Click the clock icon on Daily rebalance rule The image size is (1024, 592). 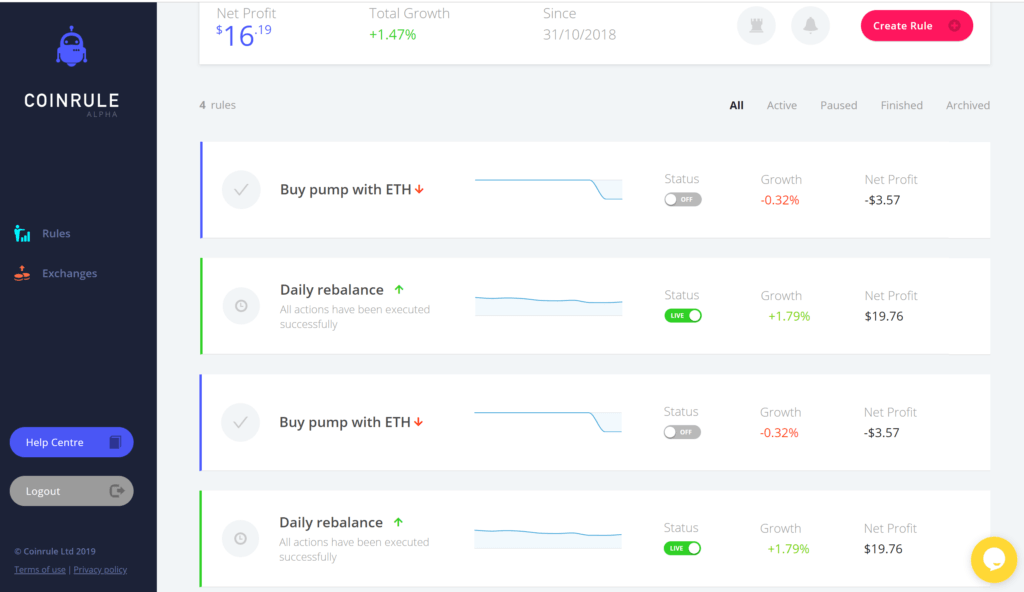tap(240, 306)
